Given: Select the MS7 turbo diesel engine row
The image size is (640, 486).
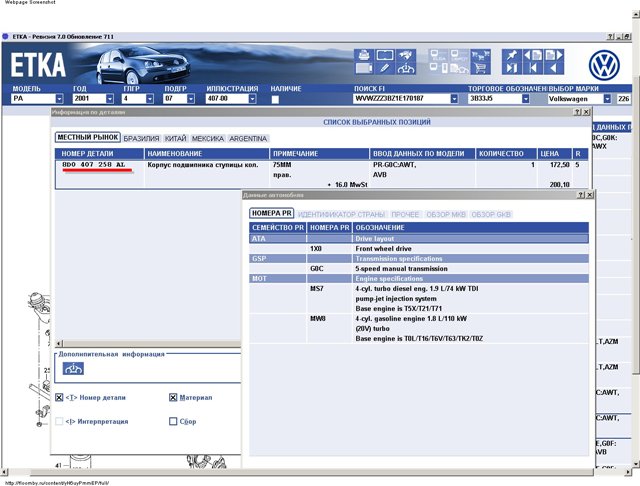Looking at the screenshot, I should point(419,299).
